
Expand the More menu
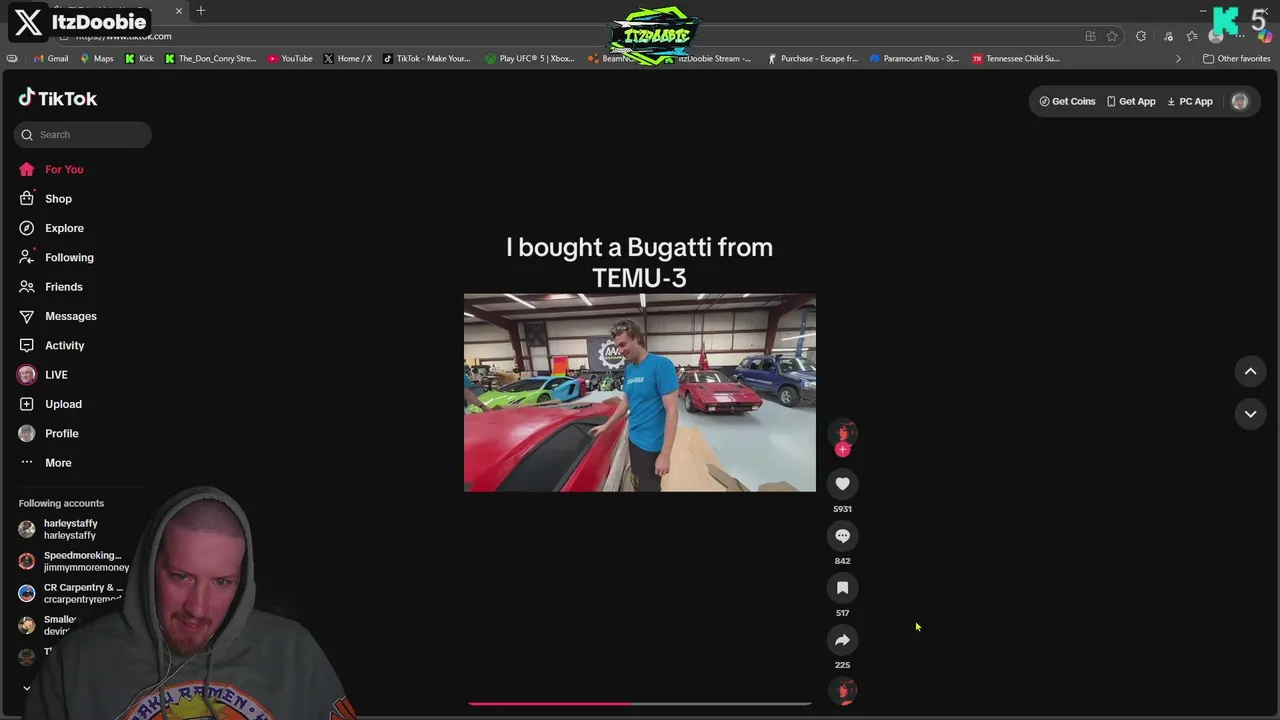58,463
